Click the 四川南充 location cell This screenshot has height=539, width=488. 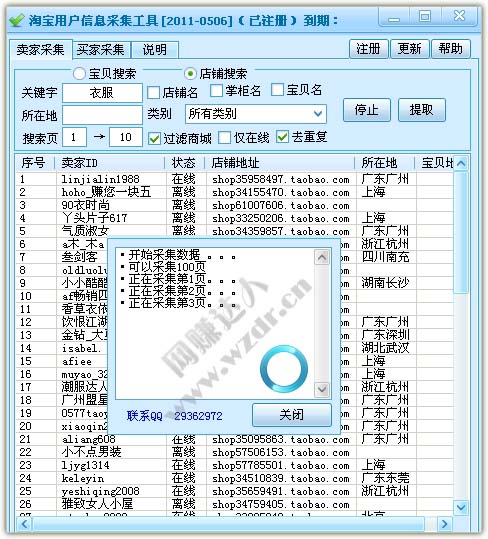tap(385, 257)
